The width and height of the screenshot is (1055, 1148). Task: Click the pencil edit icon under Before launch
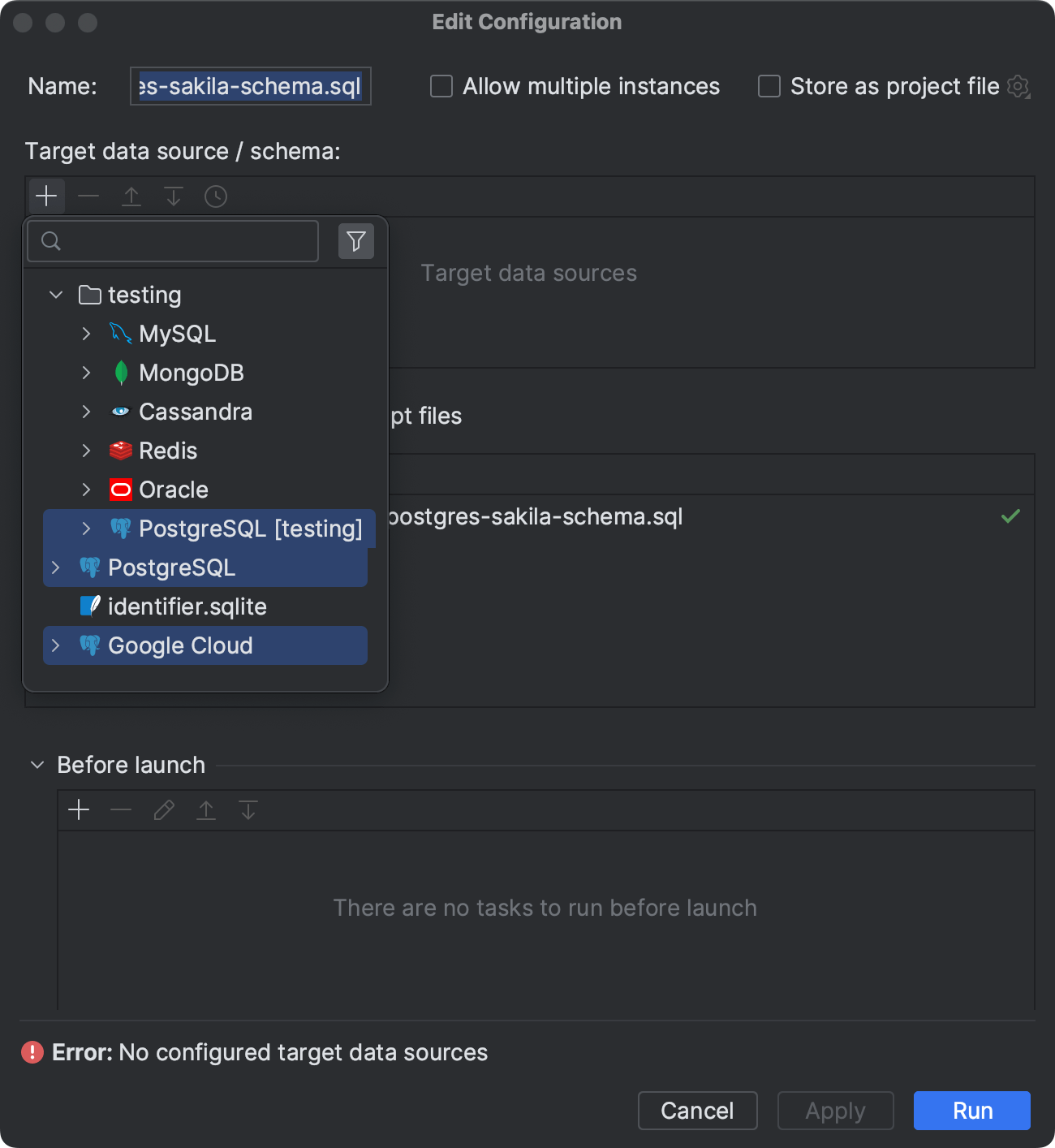click(x=163, y=809)
